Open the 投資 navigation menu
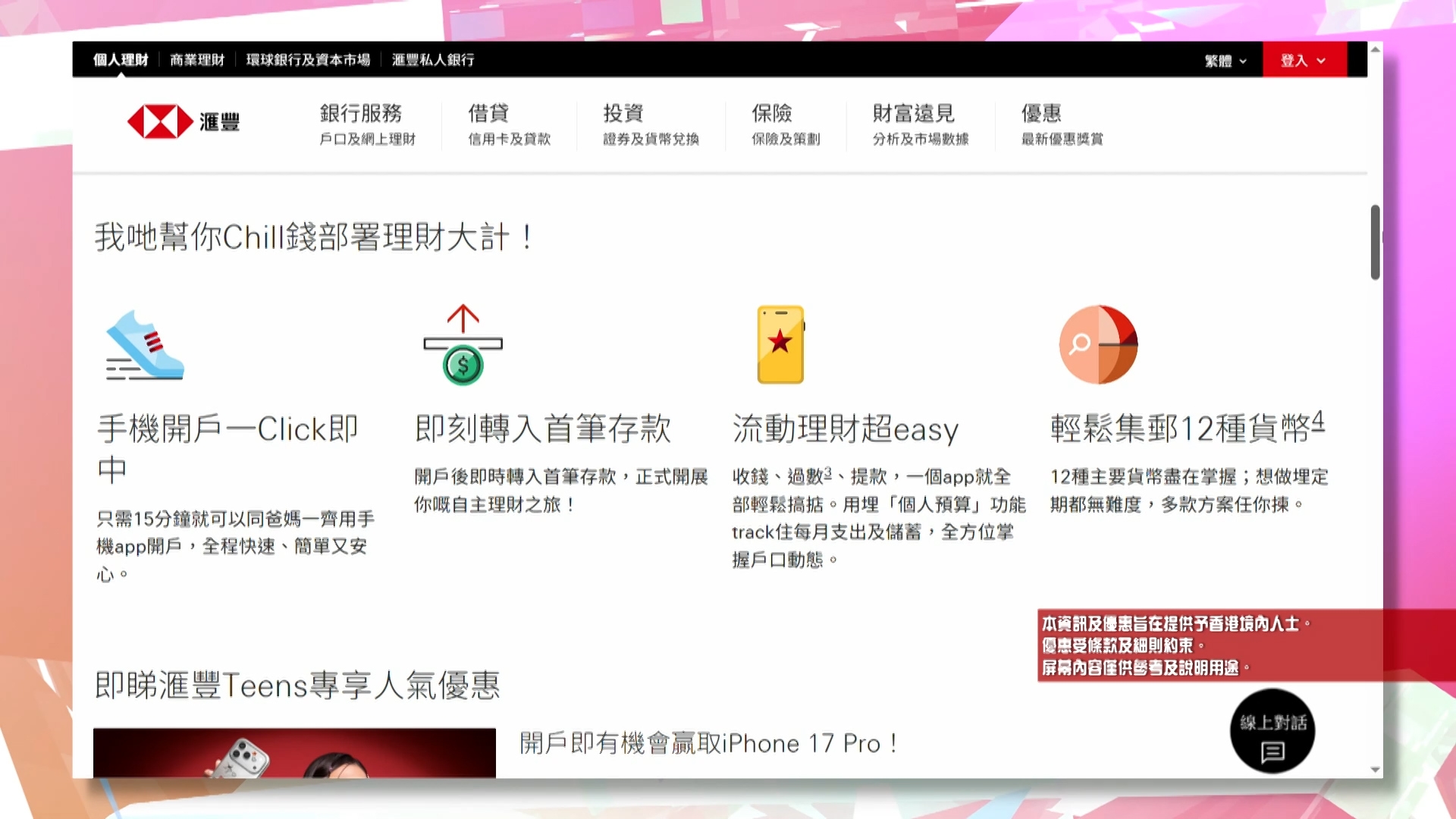This screenshot has height=819, width=1456. click(x=622, y=114)
